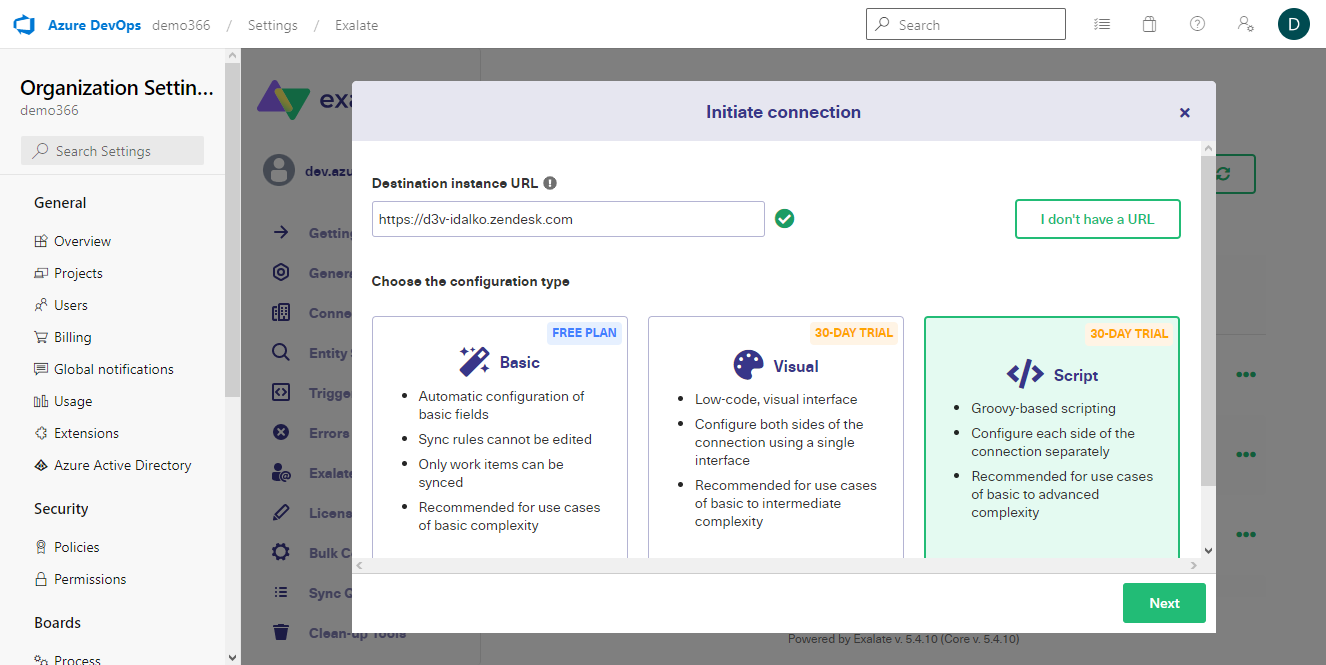Click the FREE PLAN badge on Basic card
The width and height of the screenshot is (1326, 665).
(585, 333)
